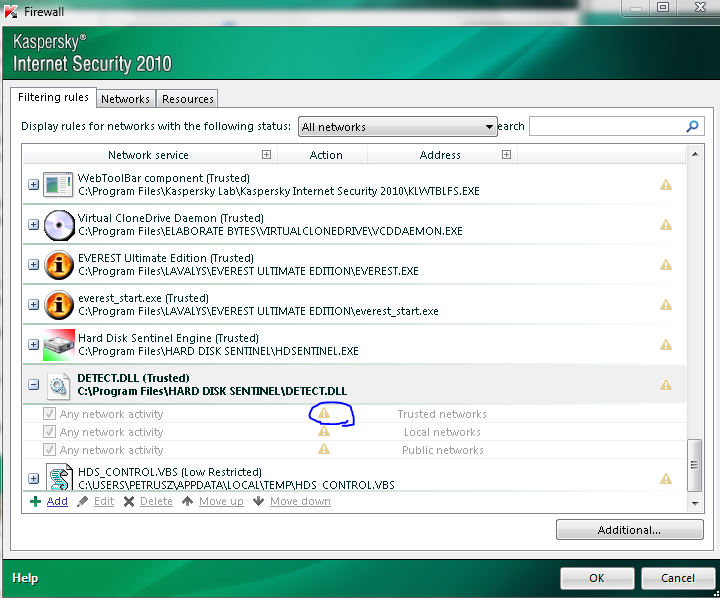
Task: Click warning icon in Hard Disk Sentinel Engine row
Action: click(666, 345)
